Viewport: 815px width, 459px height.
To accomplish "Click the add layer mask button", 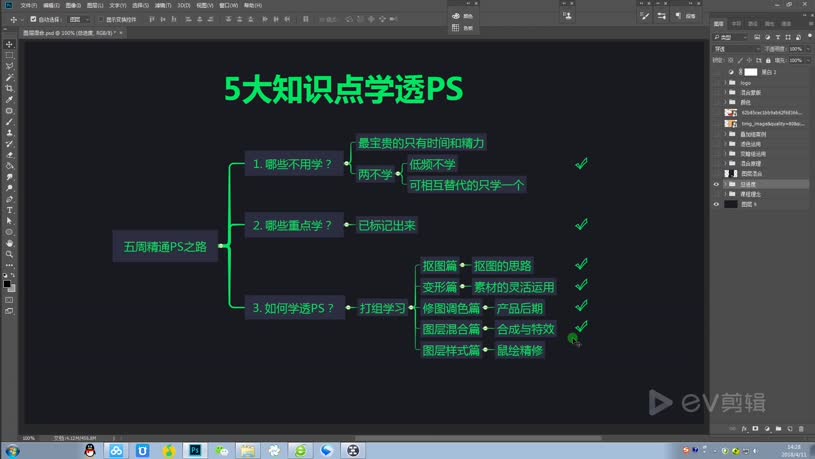I will tap(755, 429).
